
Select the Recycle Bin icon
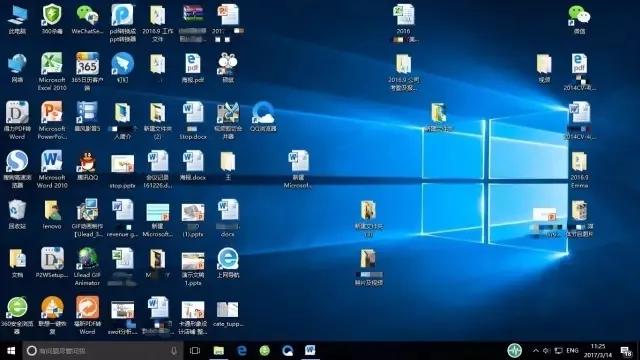point(17,214)
